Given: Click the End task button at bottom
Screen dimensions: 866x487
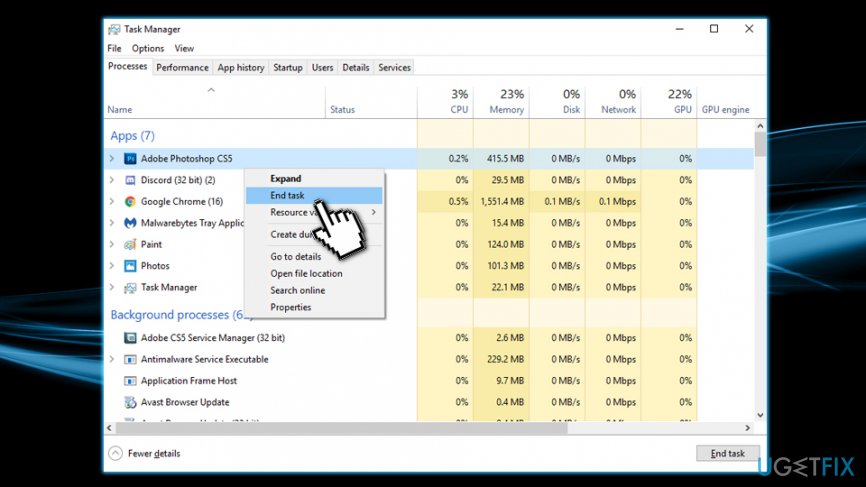Looking at the screenshot, I should point(727,453).
